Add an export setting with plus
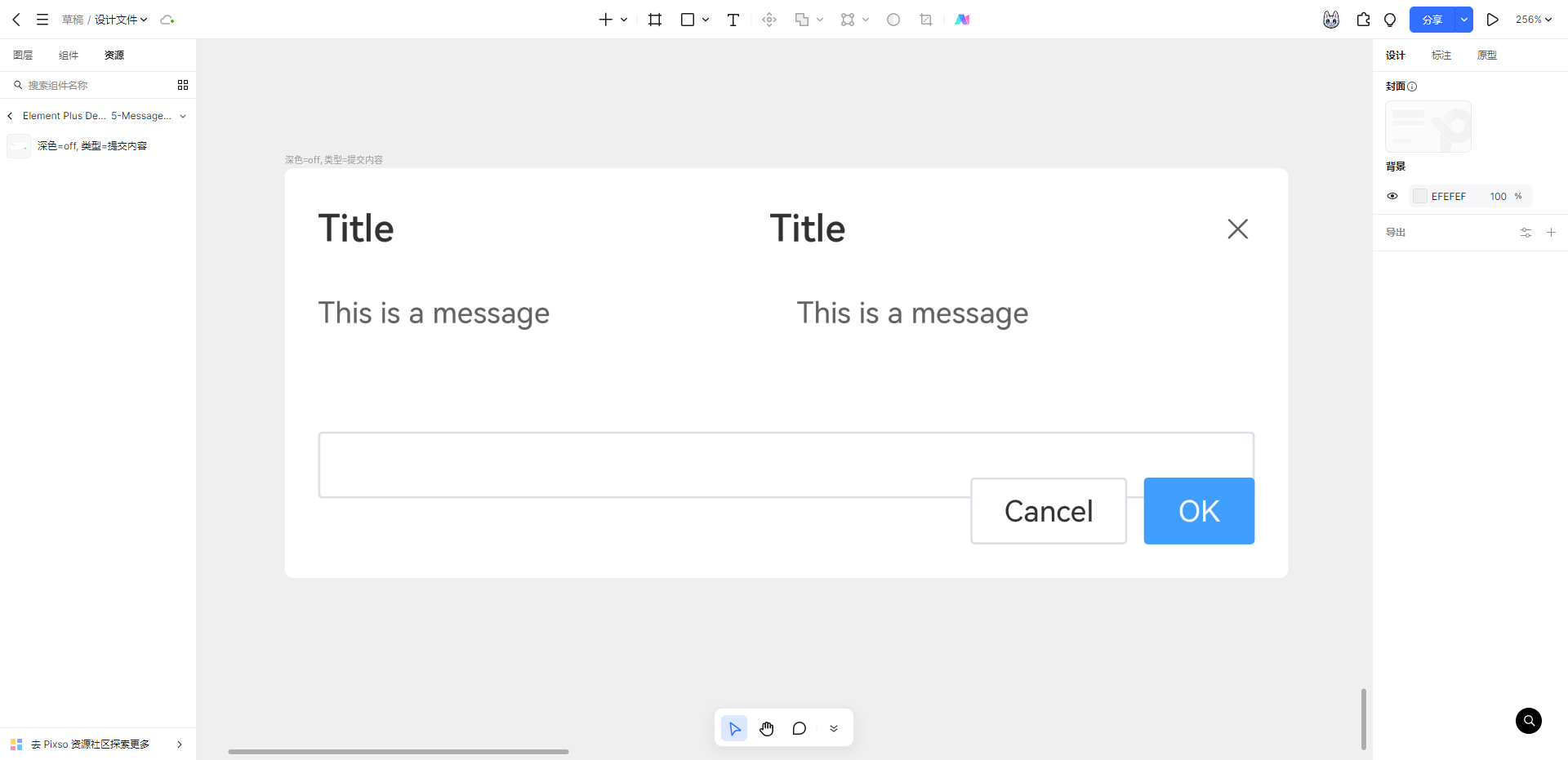This screenshot has height=760, width=1568. (x=1551, y=233)
